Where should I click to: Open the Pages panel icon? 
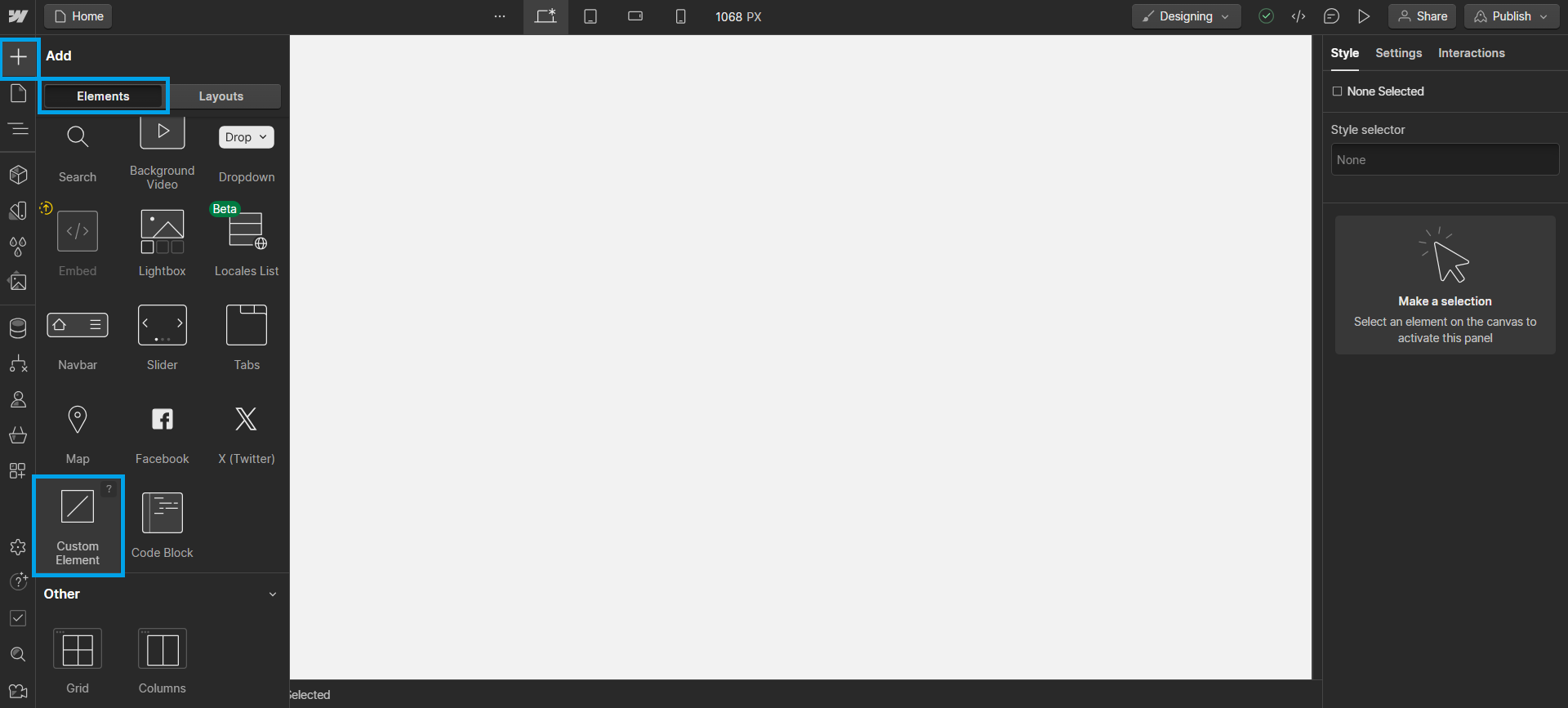pyautogui.click(x=18, y=93)
